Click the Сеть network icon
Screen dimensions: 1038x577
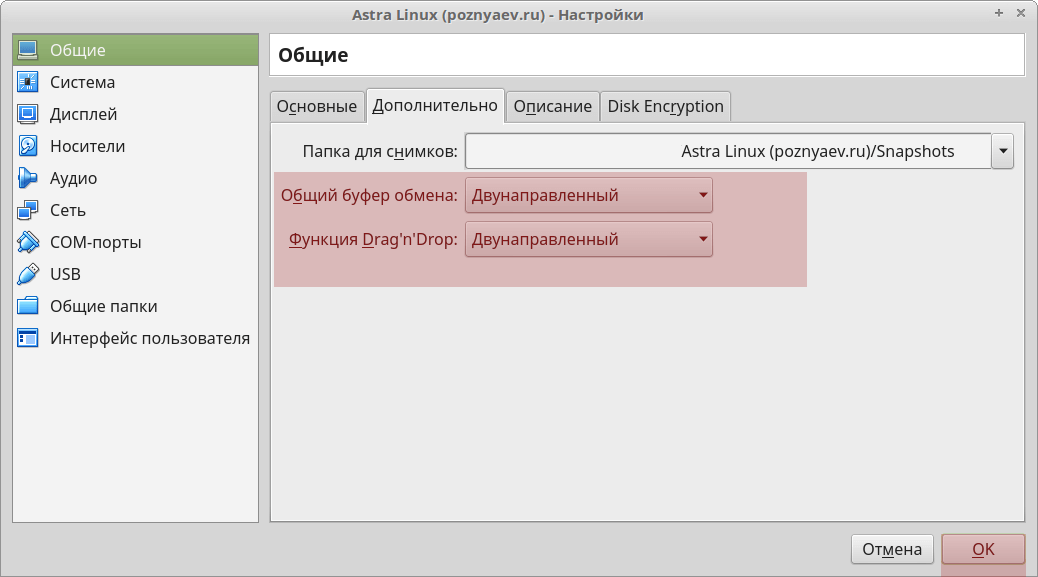28,210
